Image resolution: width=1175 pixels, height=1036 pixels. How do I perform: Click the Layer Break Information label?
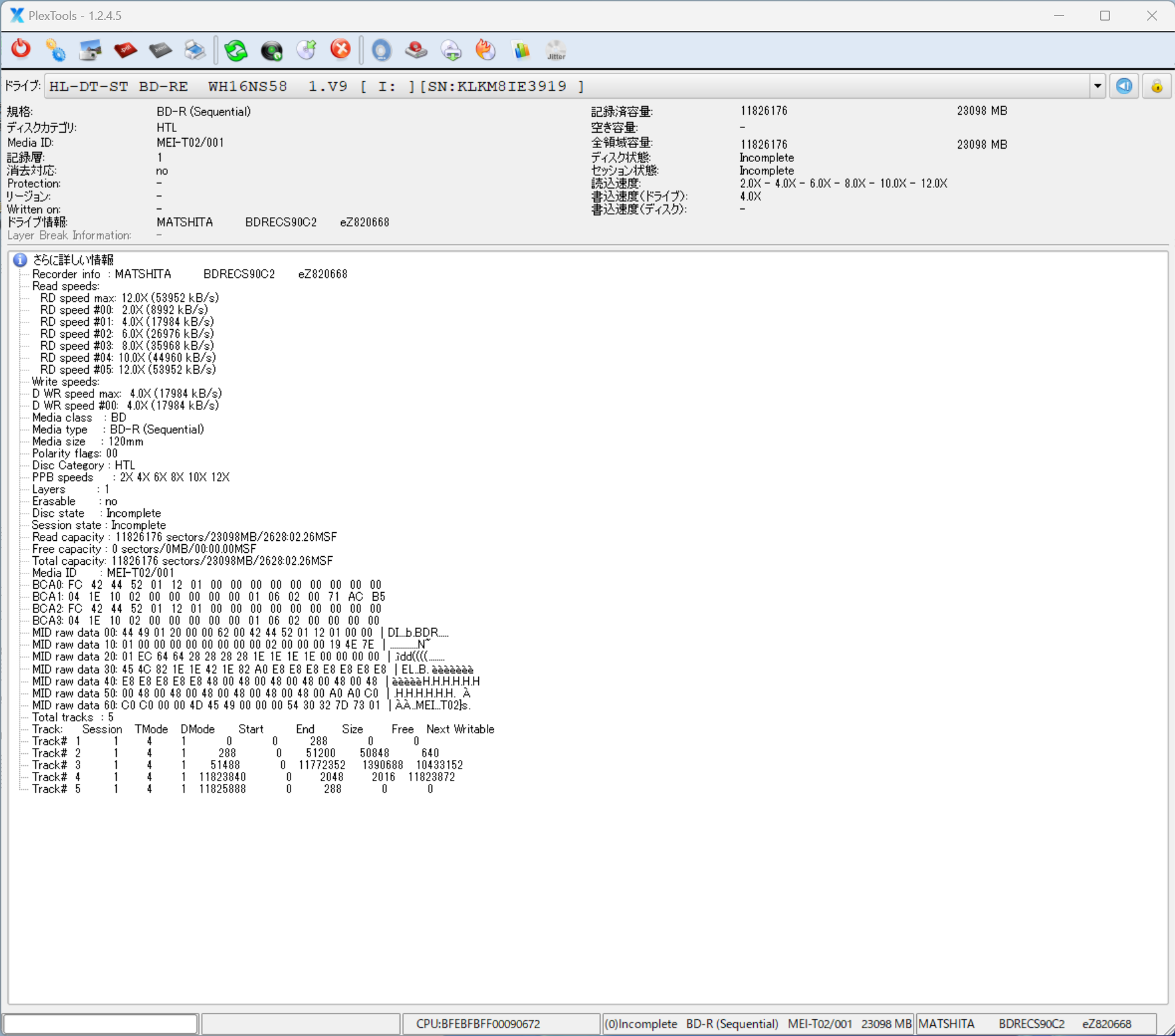point(69,236)
